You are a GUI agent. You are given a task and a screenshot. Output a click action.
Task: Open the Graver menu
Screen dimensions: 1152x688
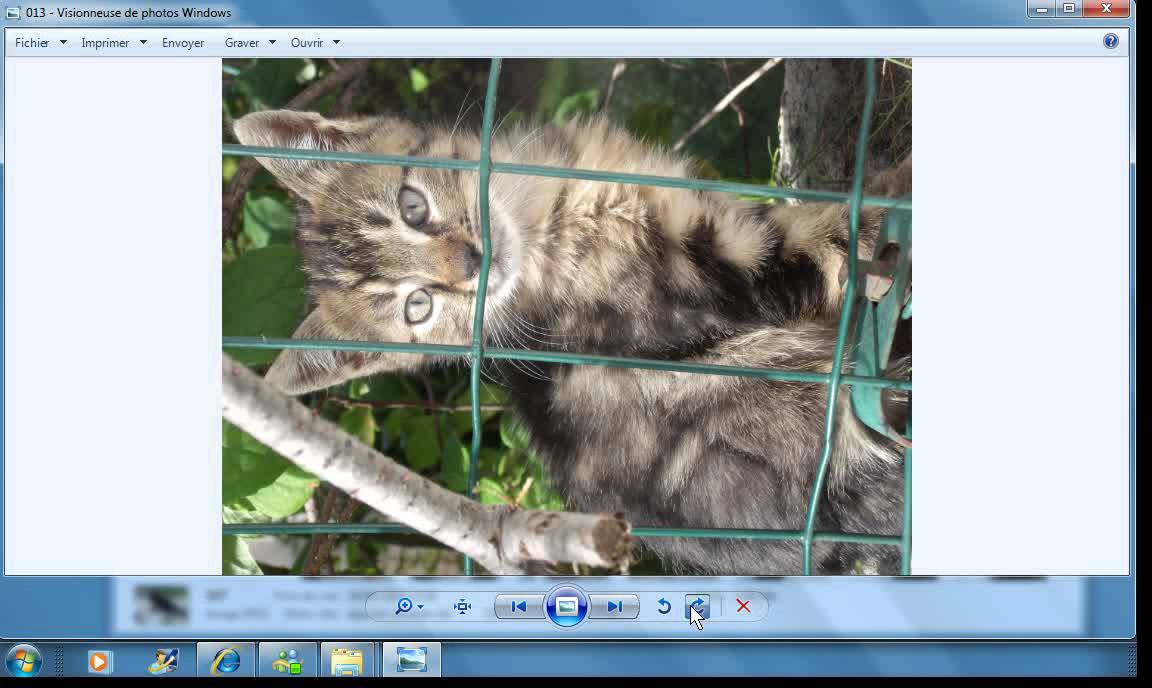coord(242,43)
